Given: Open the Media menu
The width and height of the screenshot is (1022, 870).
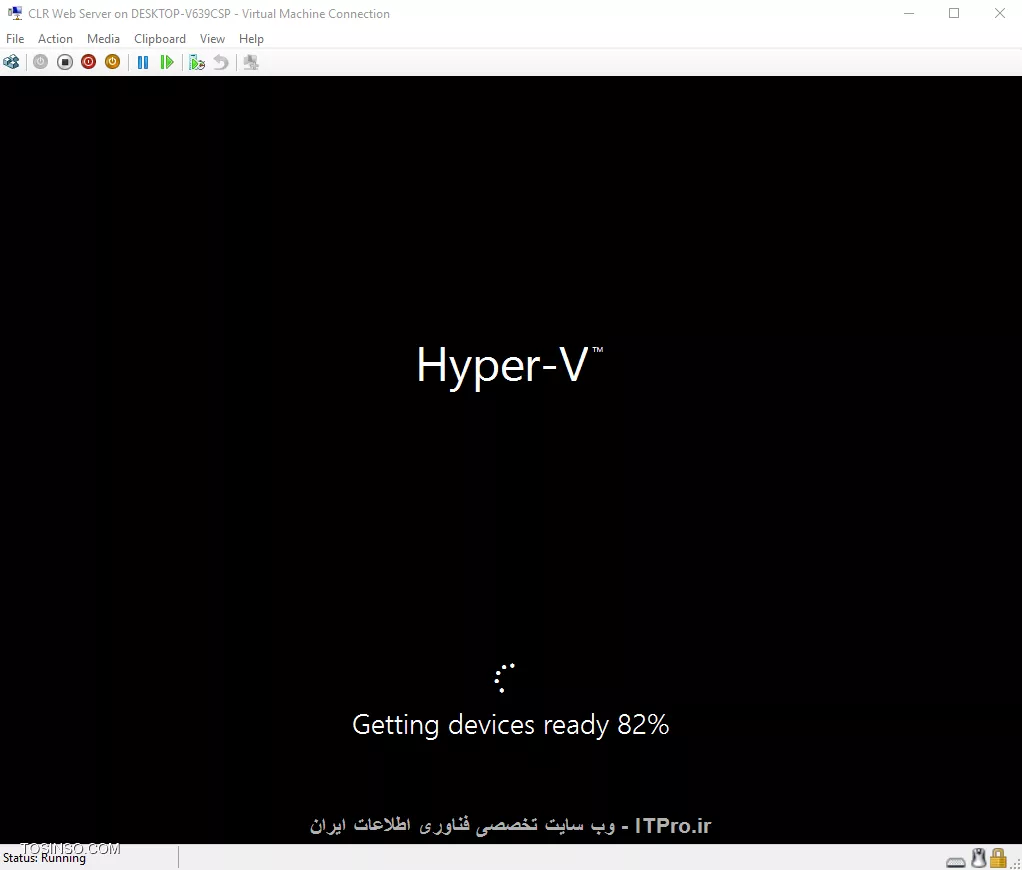Looking at the screenshot, I should click(103, 38).
